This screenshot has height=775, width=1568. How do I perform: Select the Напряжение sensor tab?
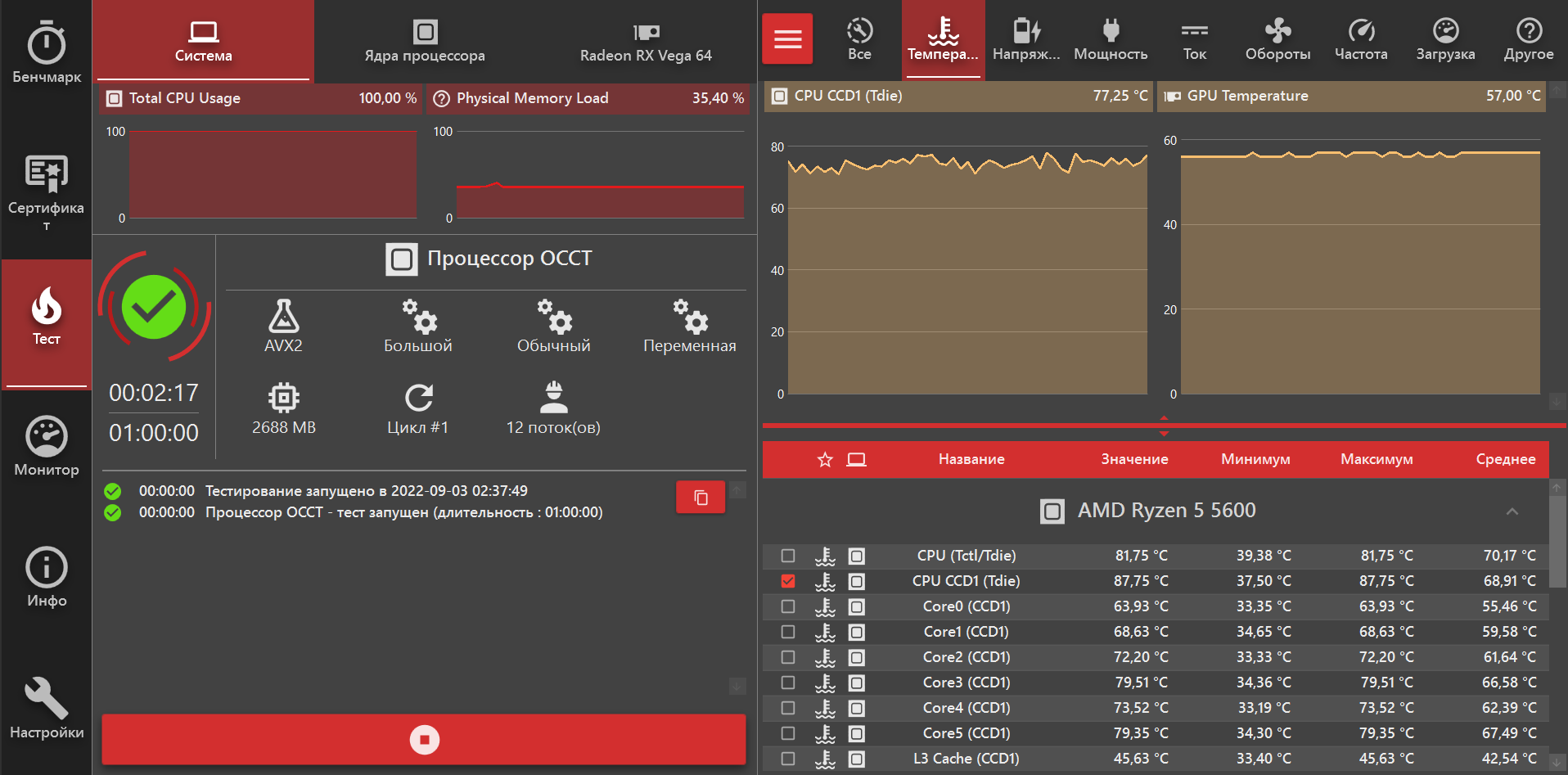1026,39
